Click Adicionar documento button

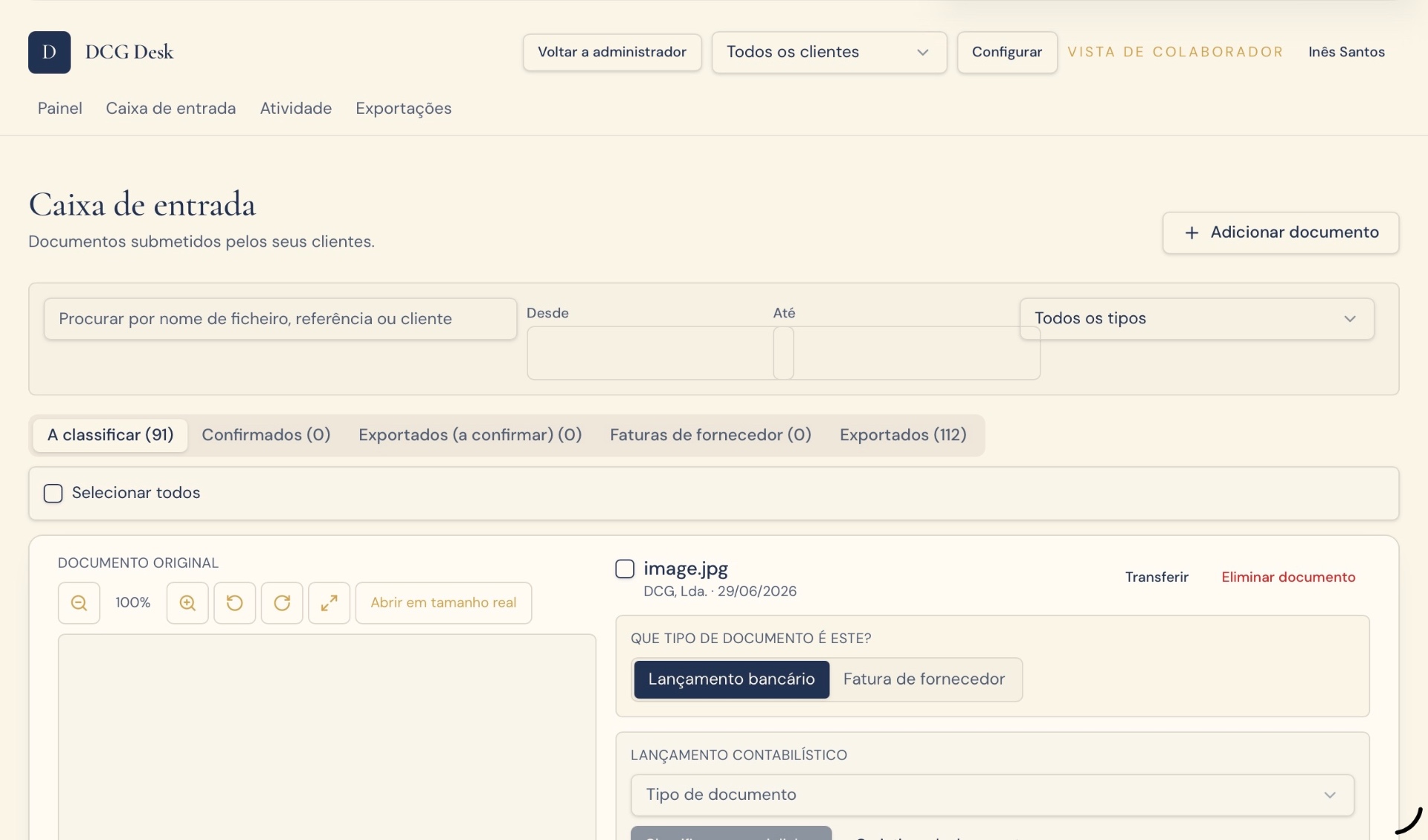1280,233
